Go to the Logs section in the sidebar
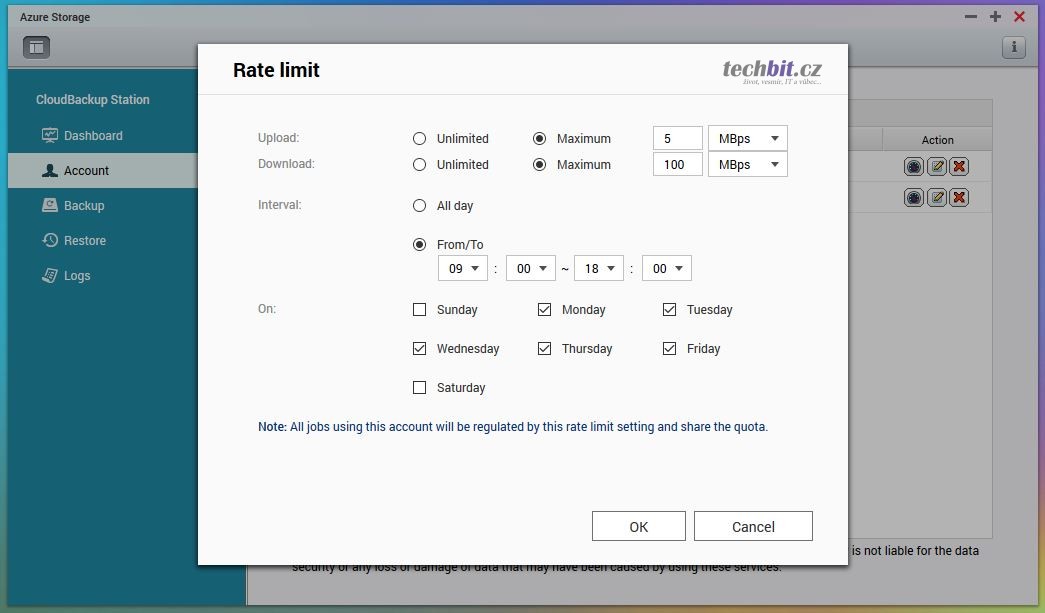 click(x=77, y=276)
